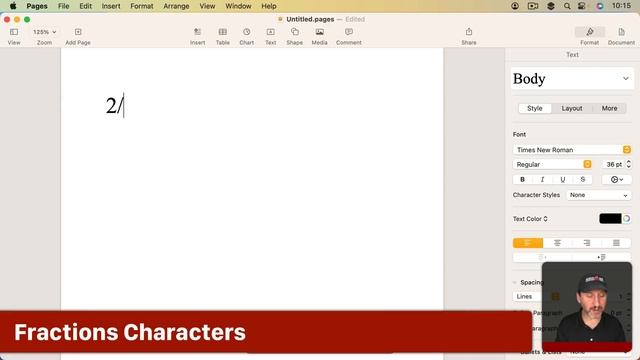Screen dimensions: 640x360
Task: Open the Insert menu in menu bar
Action: tap(111, 6)
